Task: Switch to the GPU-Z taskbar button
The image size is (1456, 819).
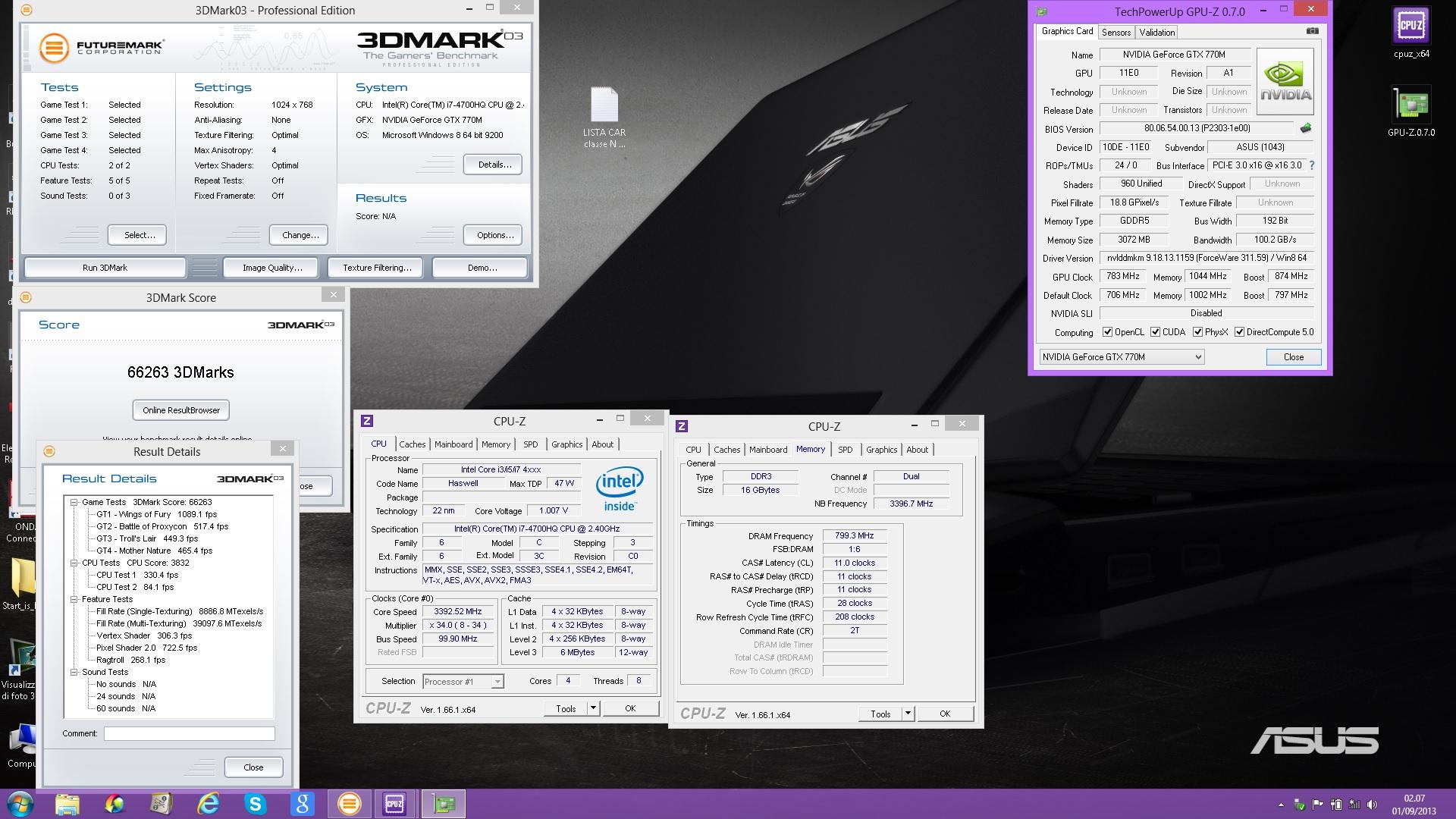Action: [444, 804]
